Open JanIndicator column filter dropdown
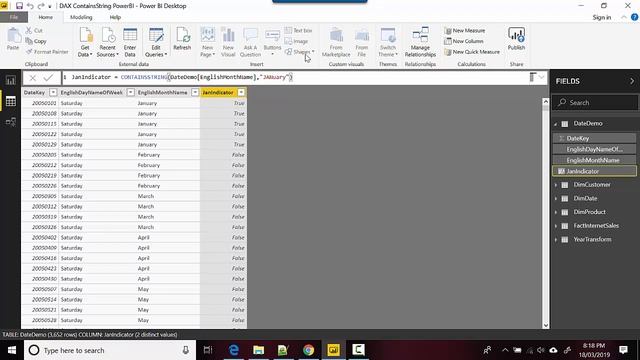640x360 pixels. pos(242,93)
